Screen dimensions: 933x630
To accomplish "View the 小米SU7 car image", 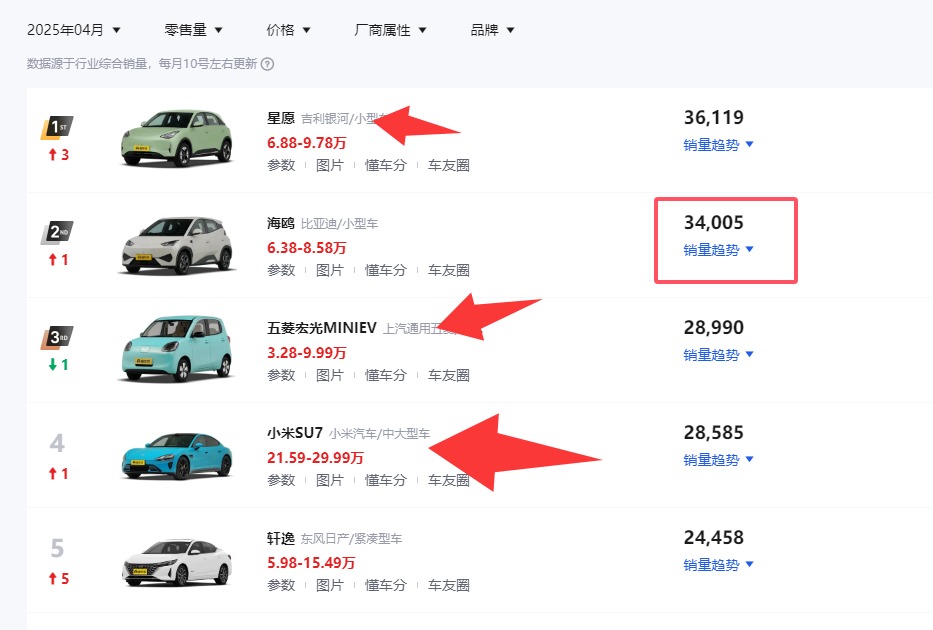I will pyautogui.click(x=177, y=455).
